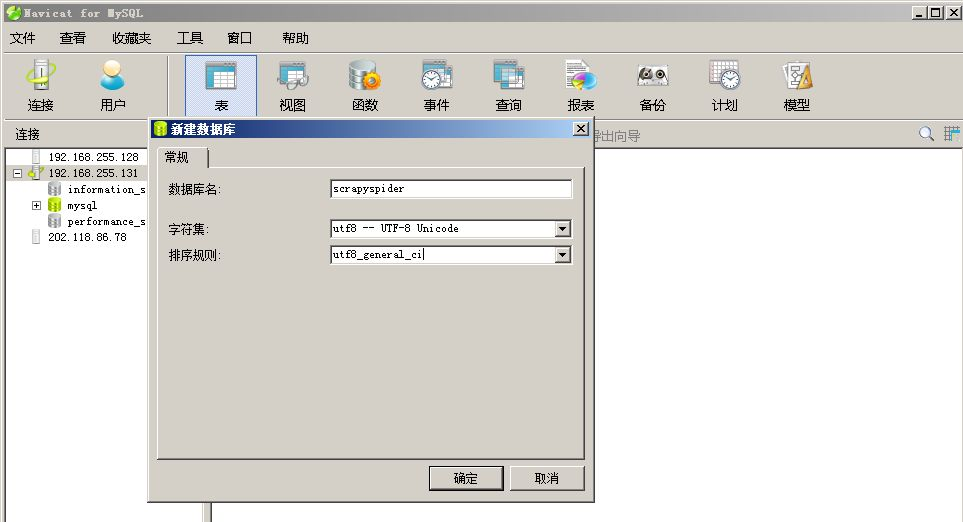Open the 排序规则 collation dropdown arrow
This screenshot has height=522, width=963.
[x=563, y=255]
